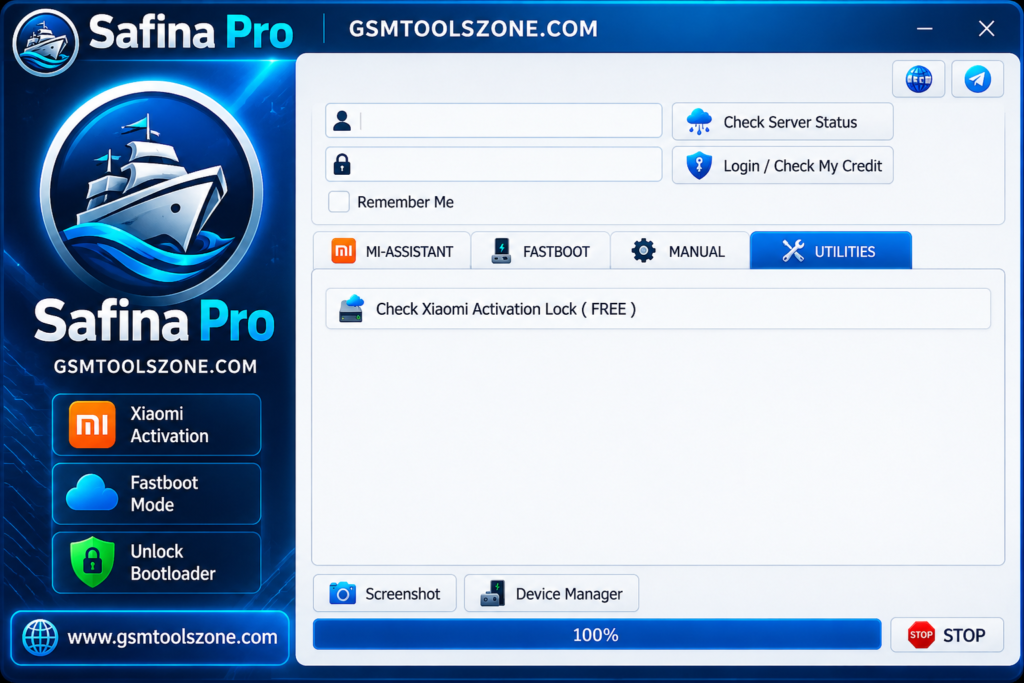Click the 100% progress bar

[597, 634]
